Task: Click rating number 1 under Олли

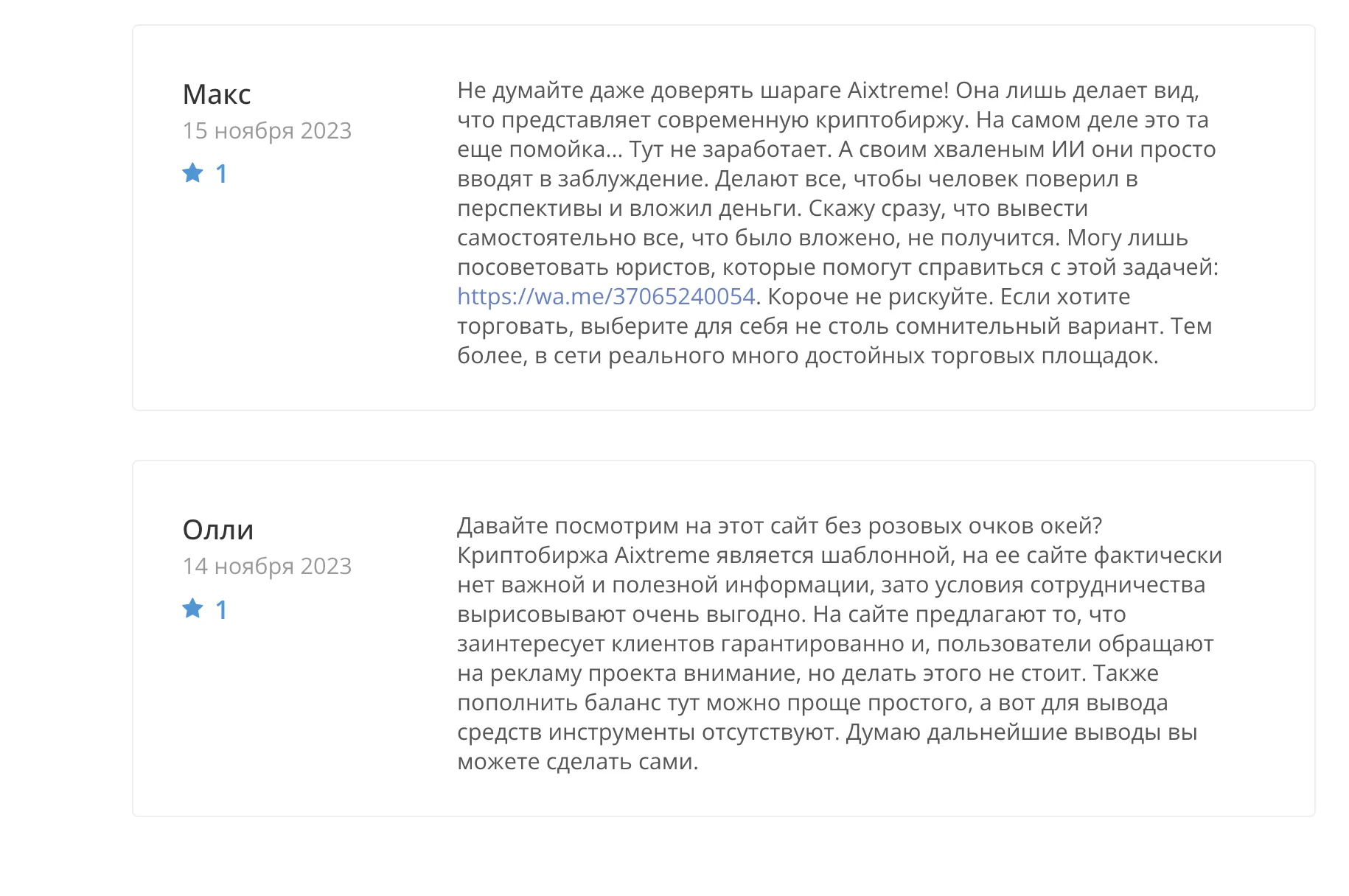Action: (221, 609)
